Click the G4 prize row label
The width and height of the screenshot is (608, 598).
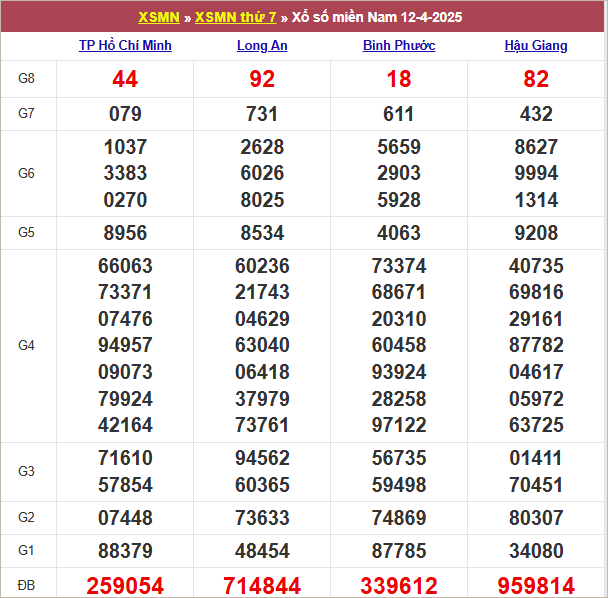click(26, 346)
